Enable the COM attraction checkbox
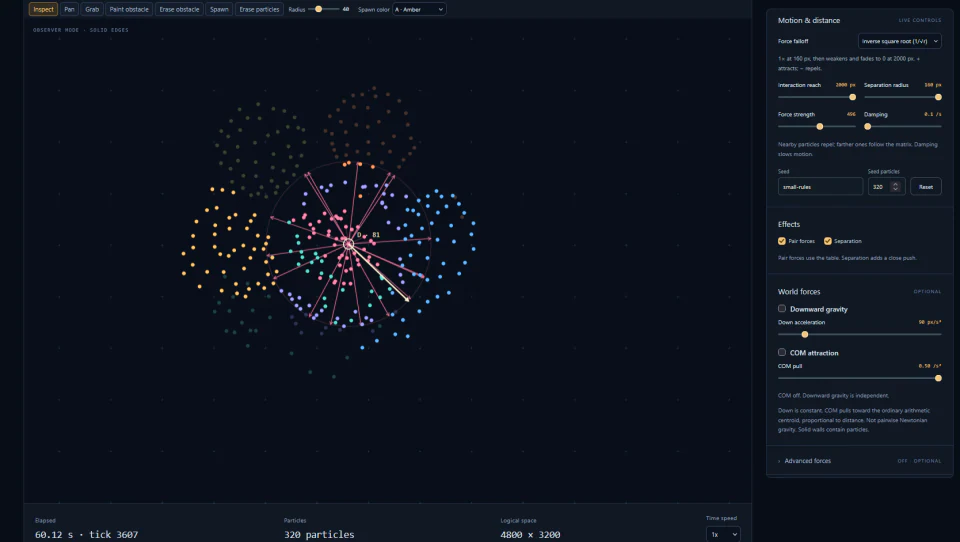Screen dimensions: 960x542 (x=782, y=352)
